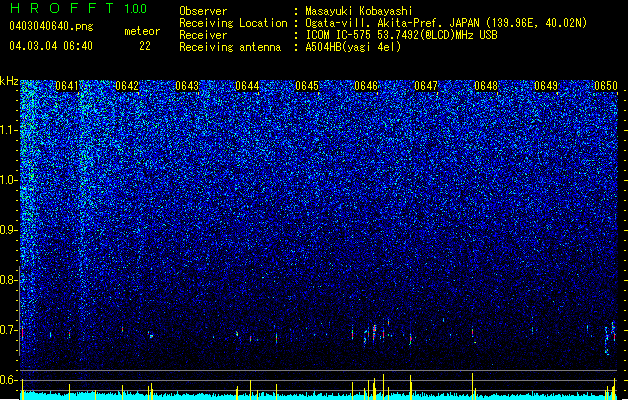Click the meteor label
The width and height of the screenshot is (629, 400).
(x=142, y=31)
